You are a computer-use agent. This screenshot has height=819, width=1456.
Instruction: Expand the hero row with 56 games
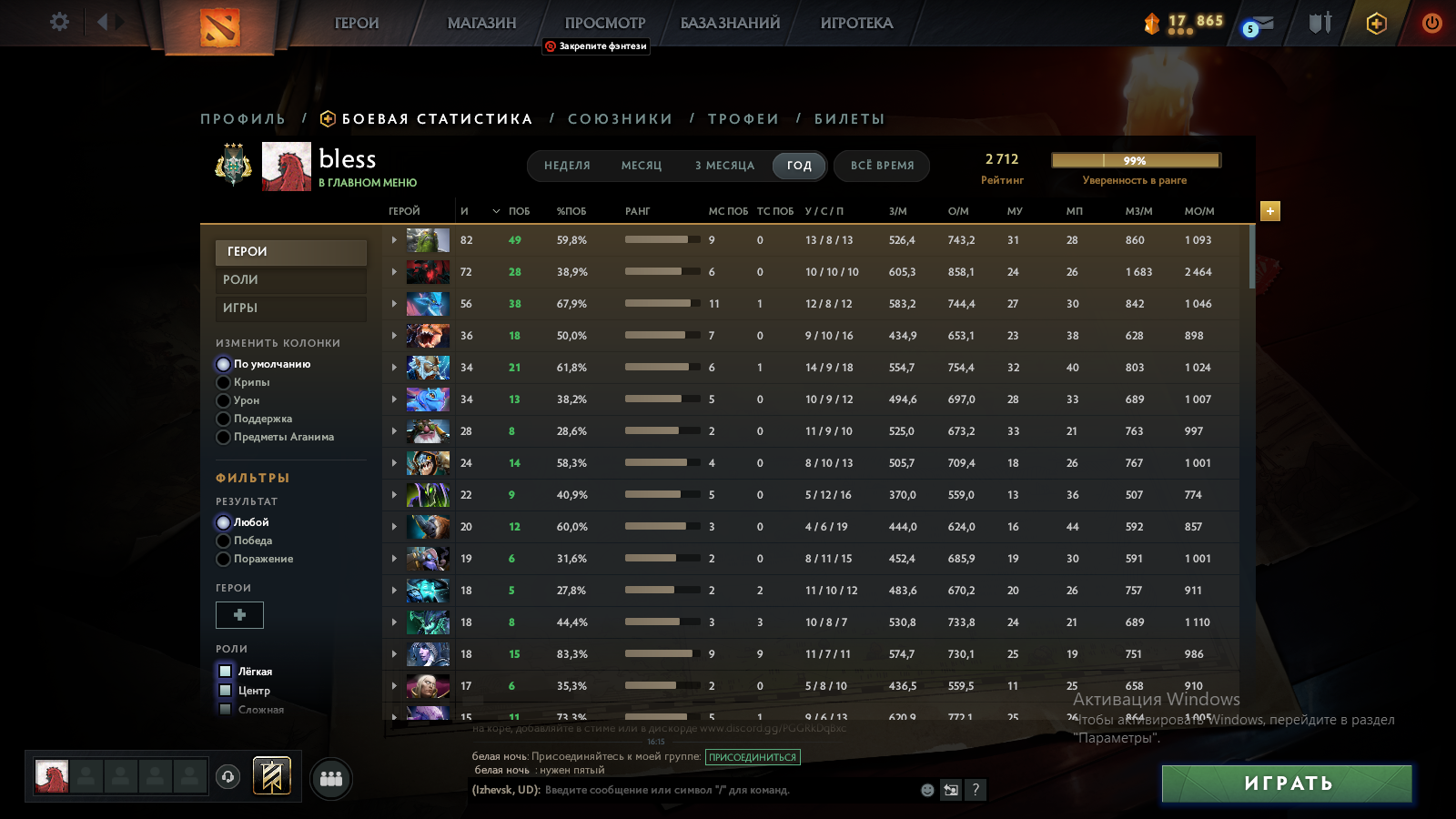394,304
